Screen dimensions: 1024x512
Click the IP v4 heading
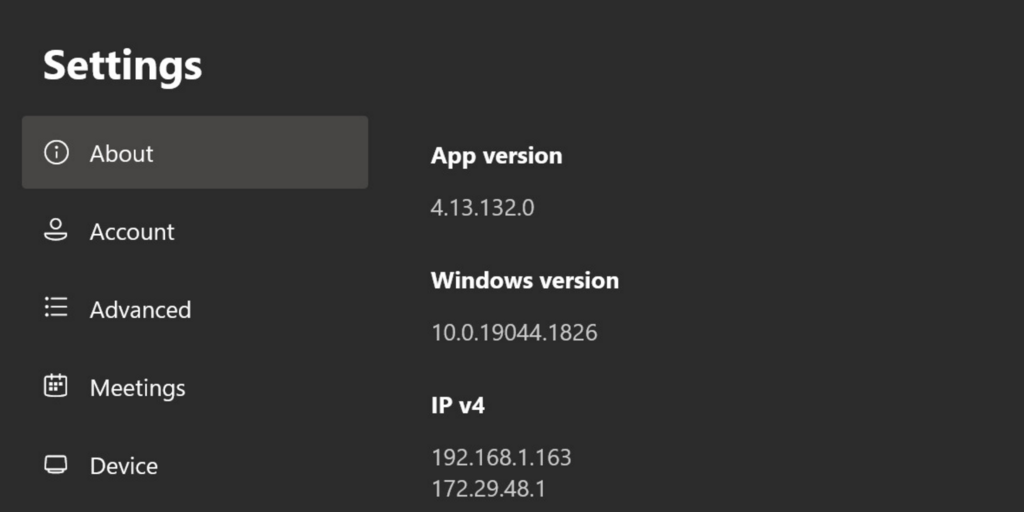tap(458, 406)
